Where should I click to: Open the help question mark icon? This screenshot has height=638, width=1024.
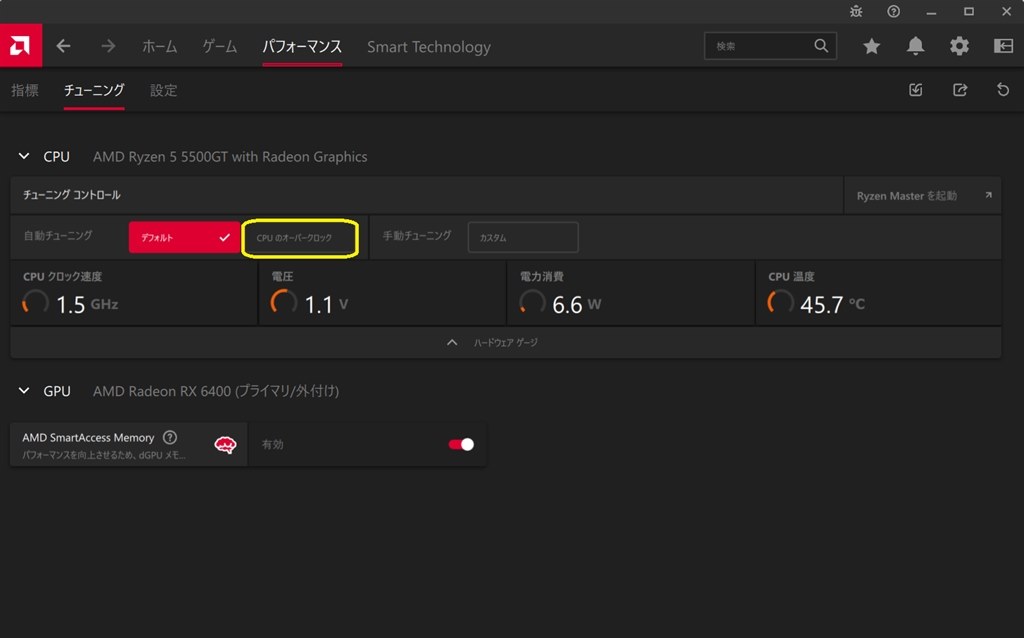tap(893, 11)
